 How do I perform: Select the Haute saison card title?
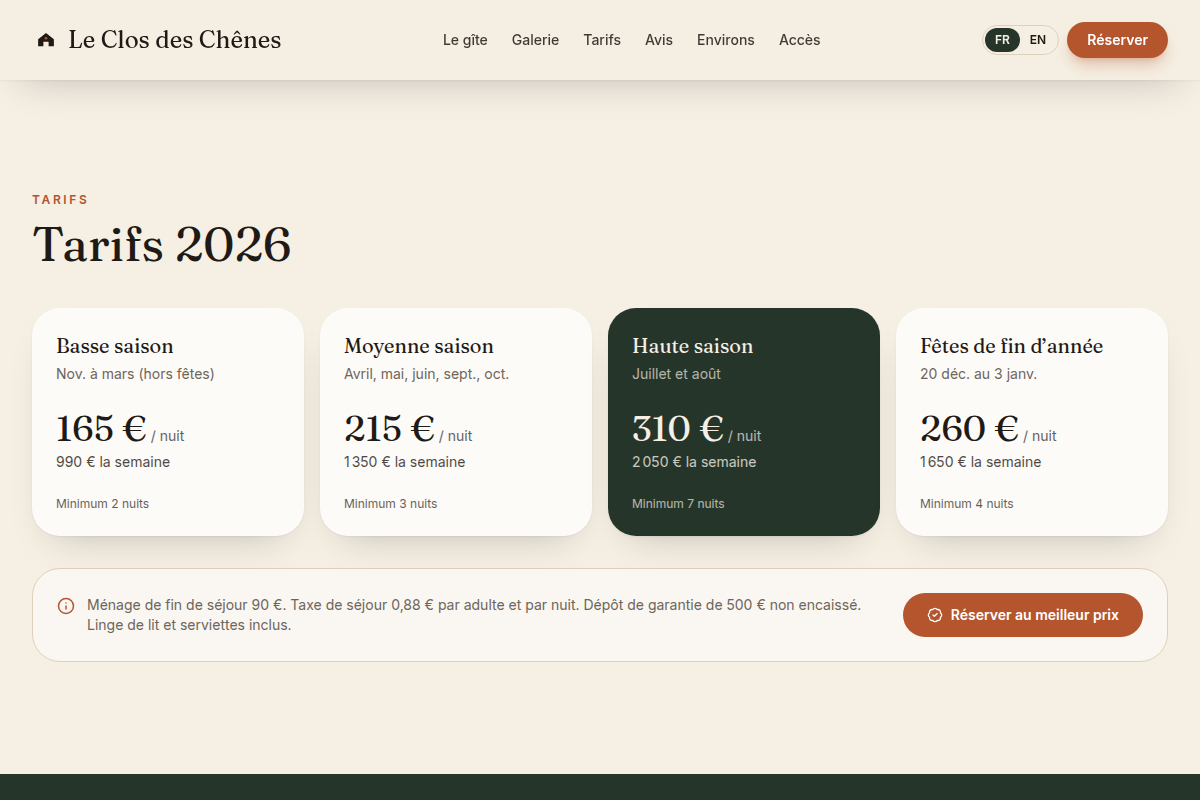[x=693, y=346]
